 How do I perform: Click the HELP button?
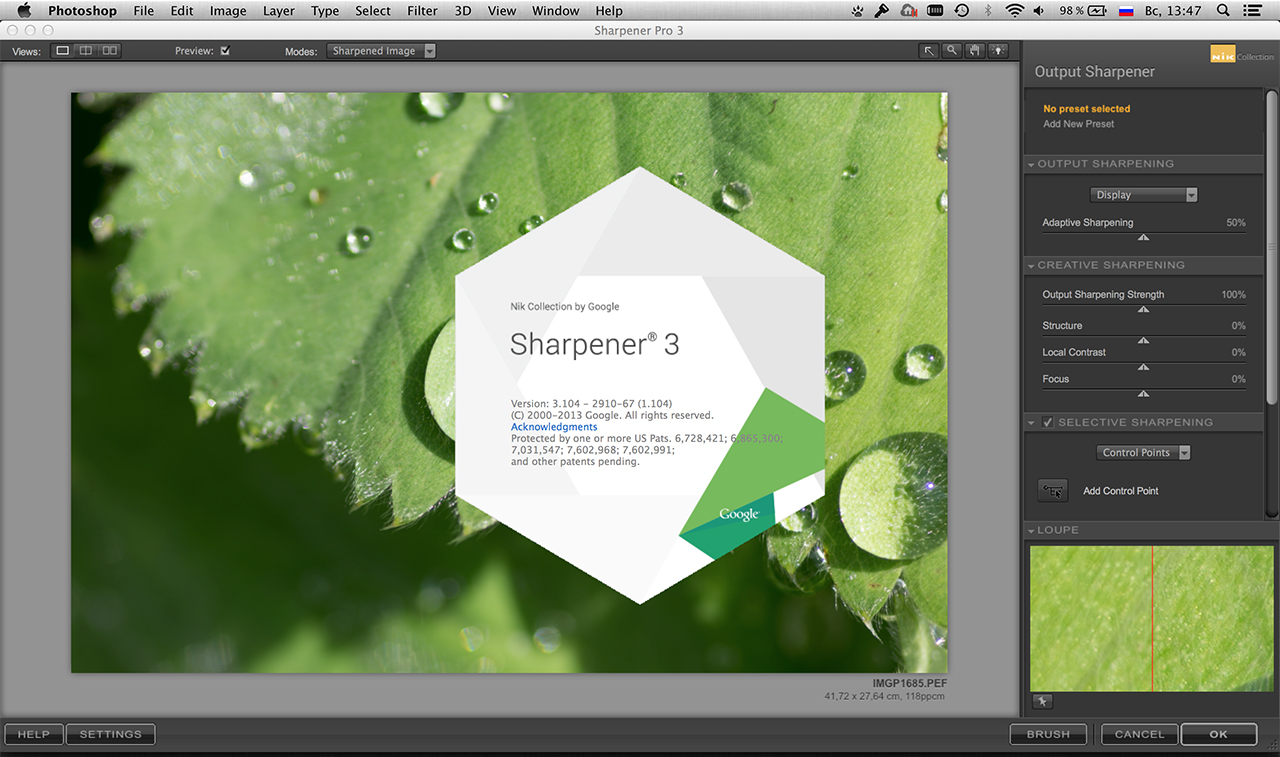coord(34,734)
